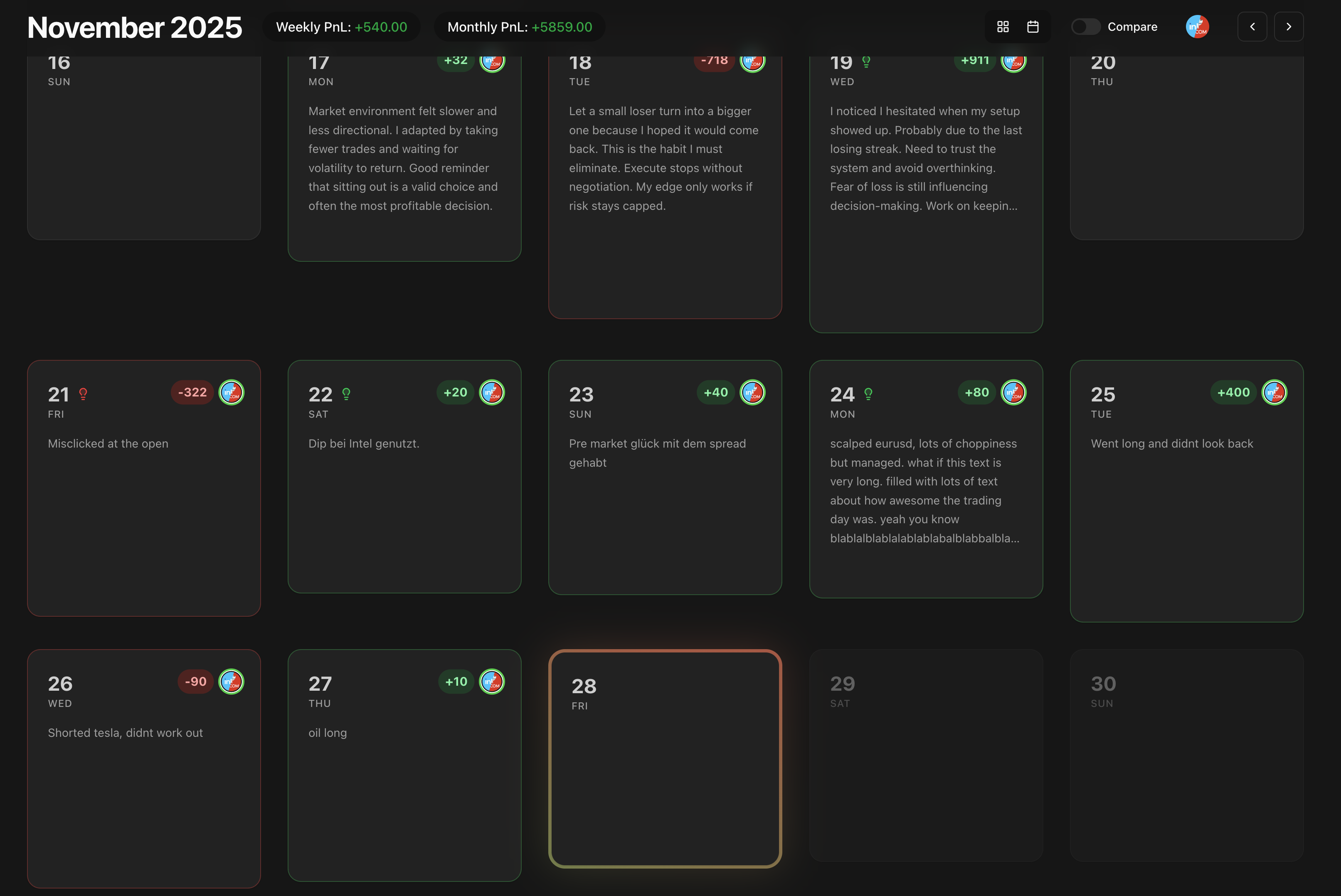Expand truncated note on day 24

pyautogui.click(x=924, y=539)
